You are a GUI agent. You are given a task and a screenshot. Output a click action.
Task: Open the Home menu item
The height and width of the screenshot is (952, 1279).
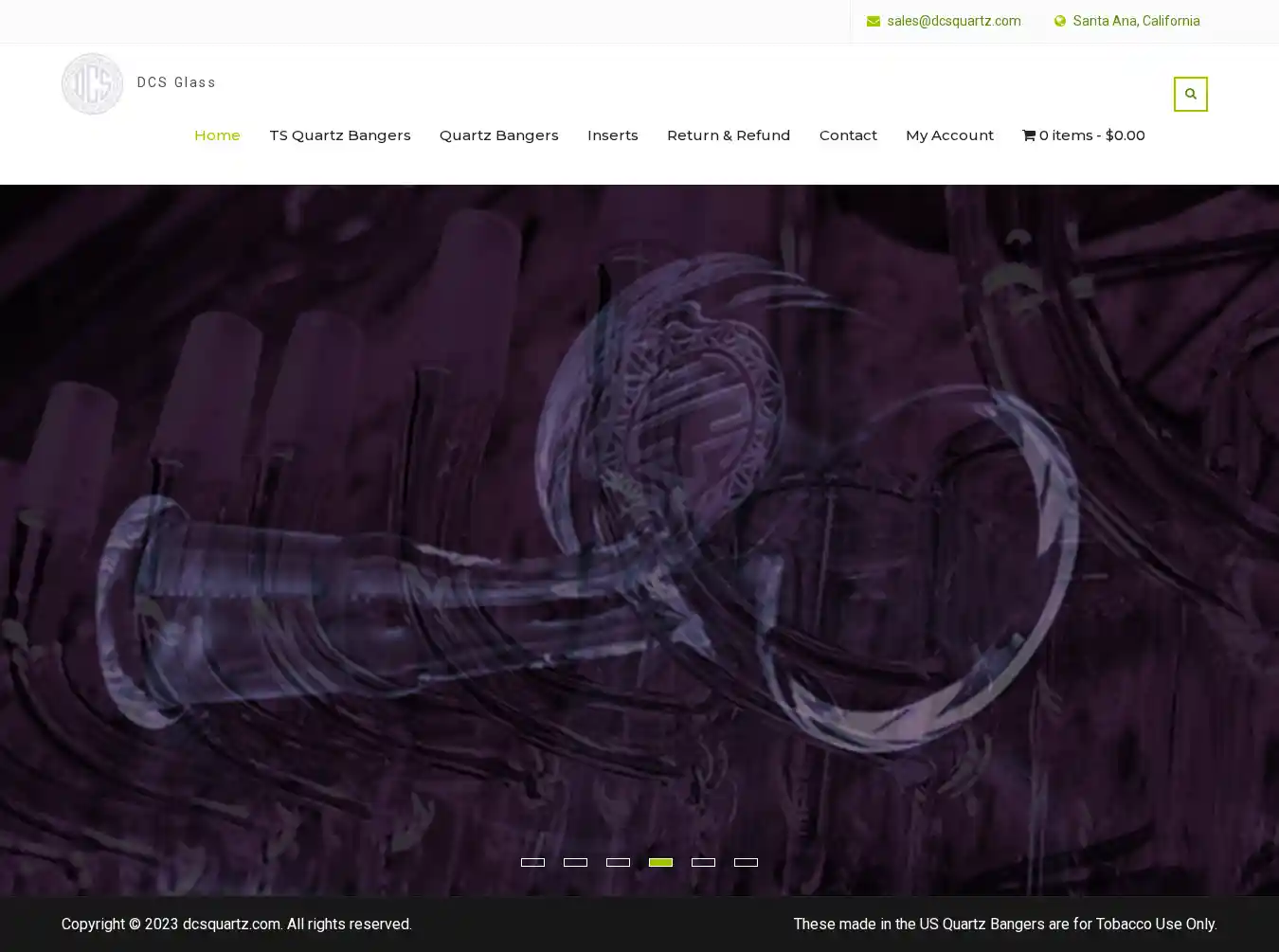[x=217, y=135]
